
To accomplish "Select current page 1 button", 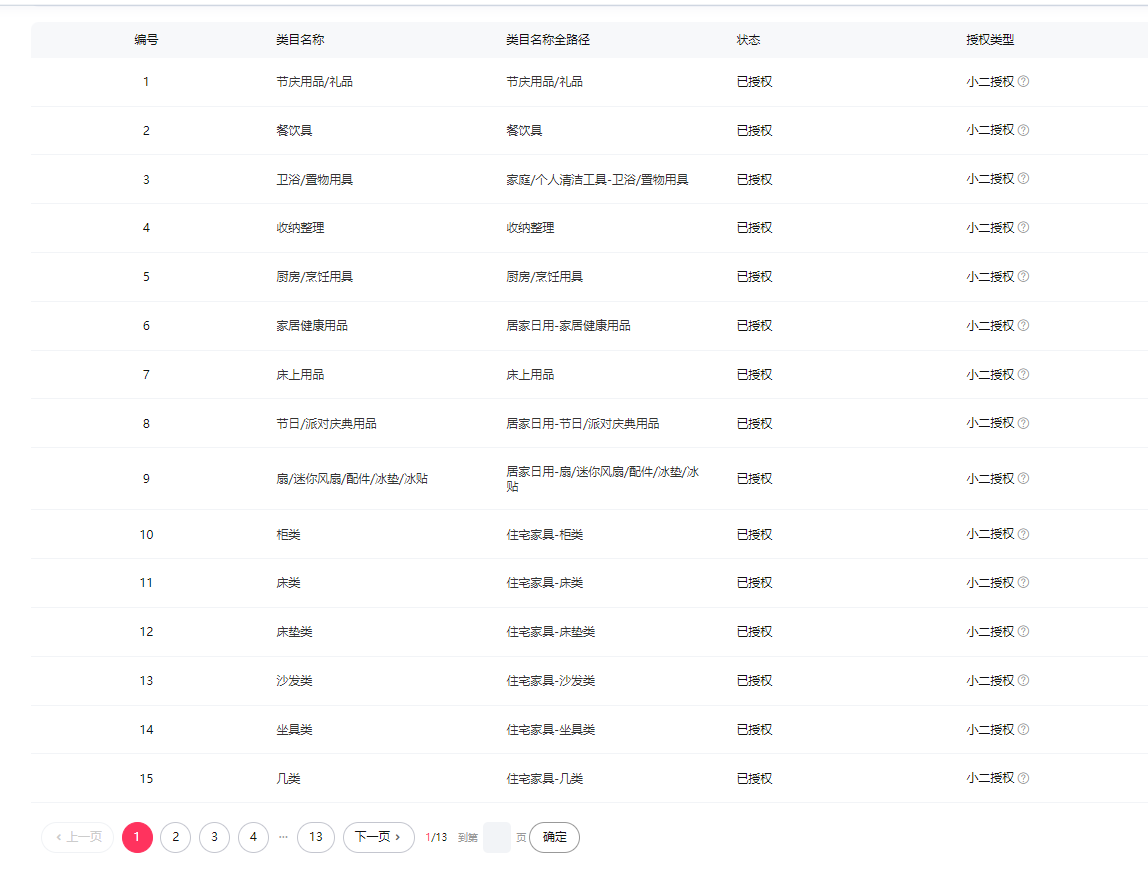I will point(137,837).
